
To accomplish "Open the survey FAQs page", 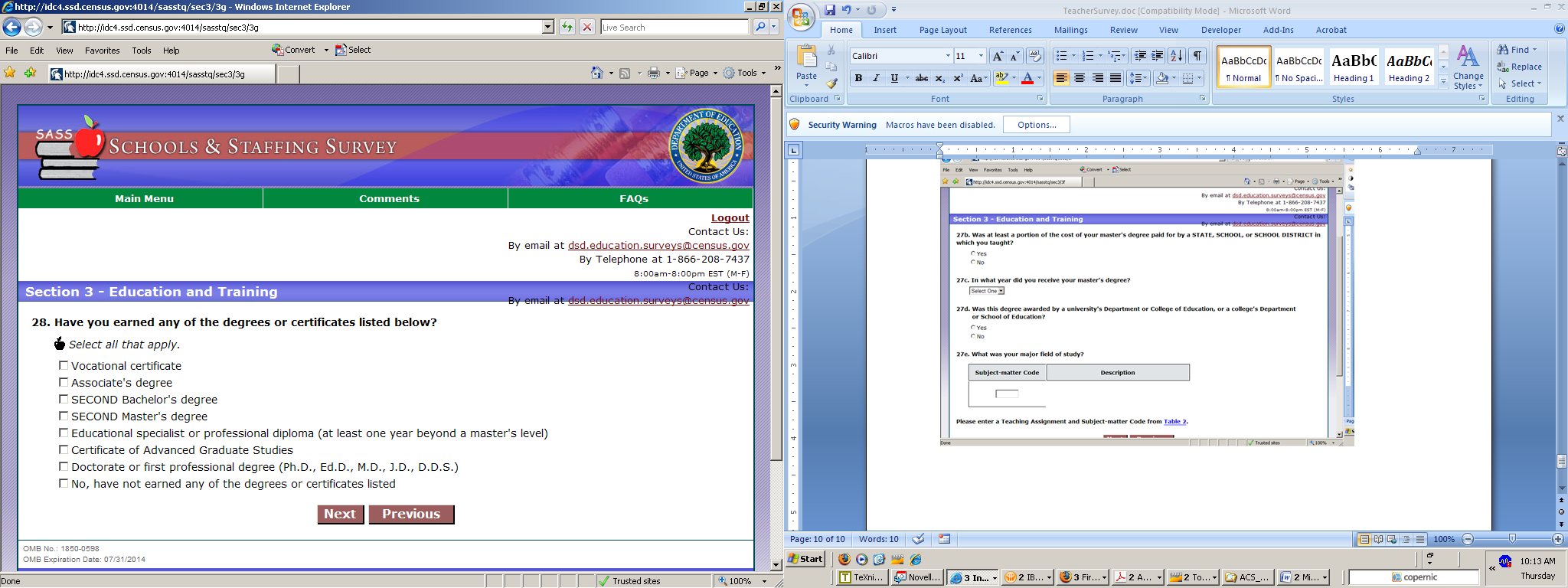I will point(633,198).
